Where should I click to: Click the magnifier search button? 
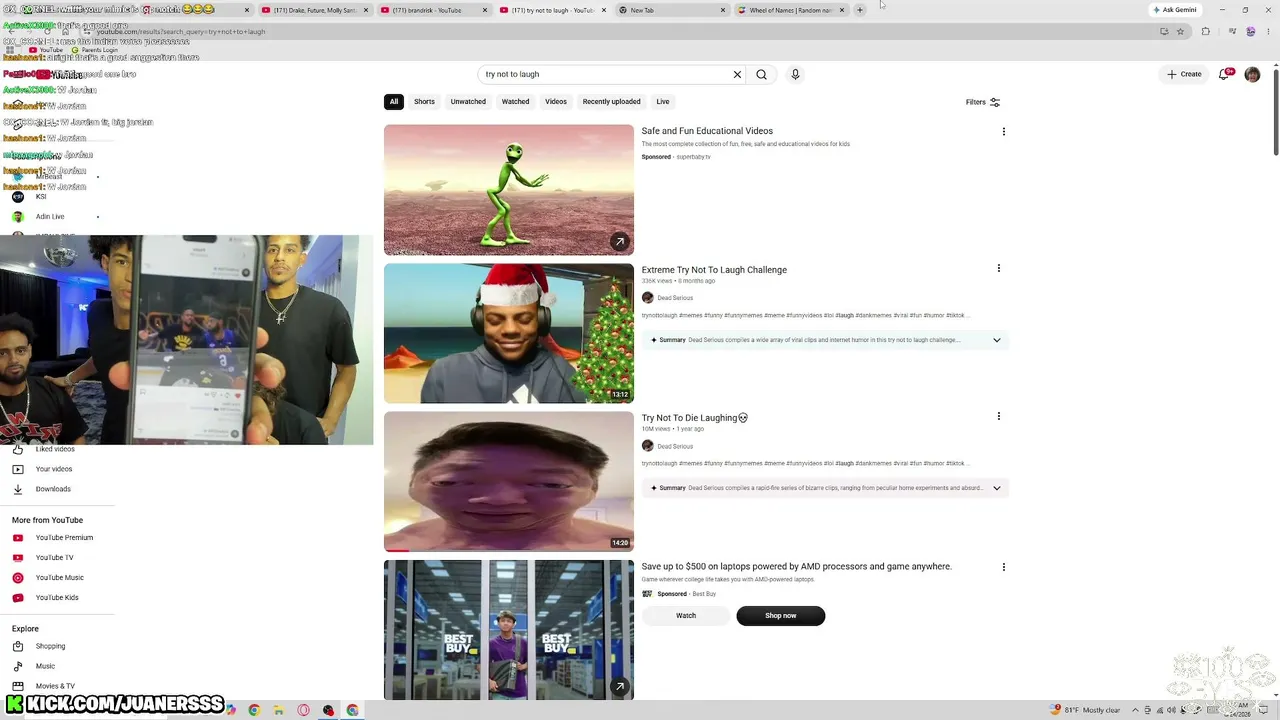[761, 74]
